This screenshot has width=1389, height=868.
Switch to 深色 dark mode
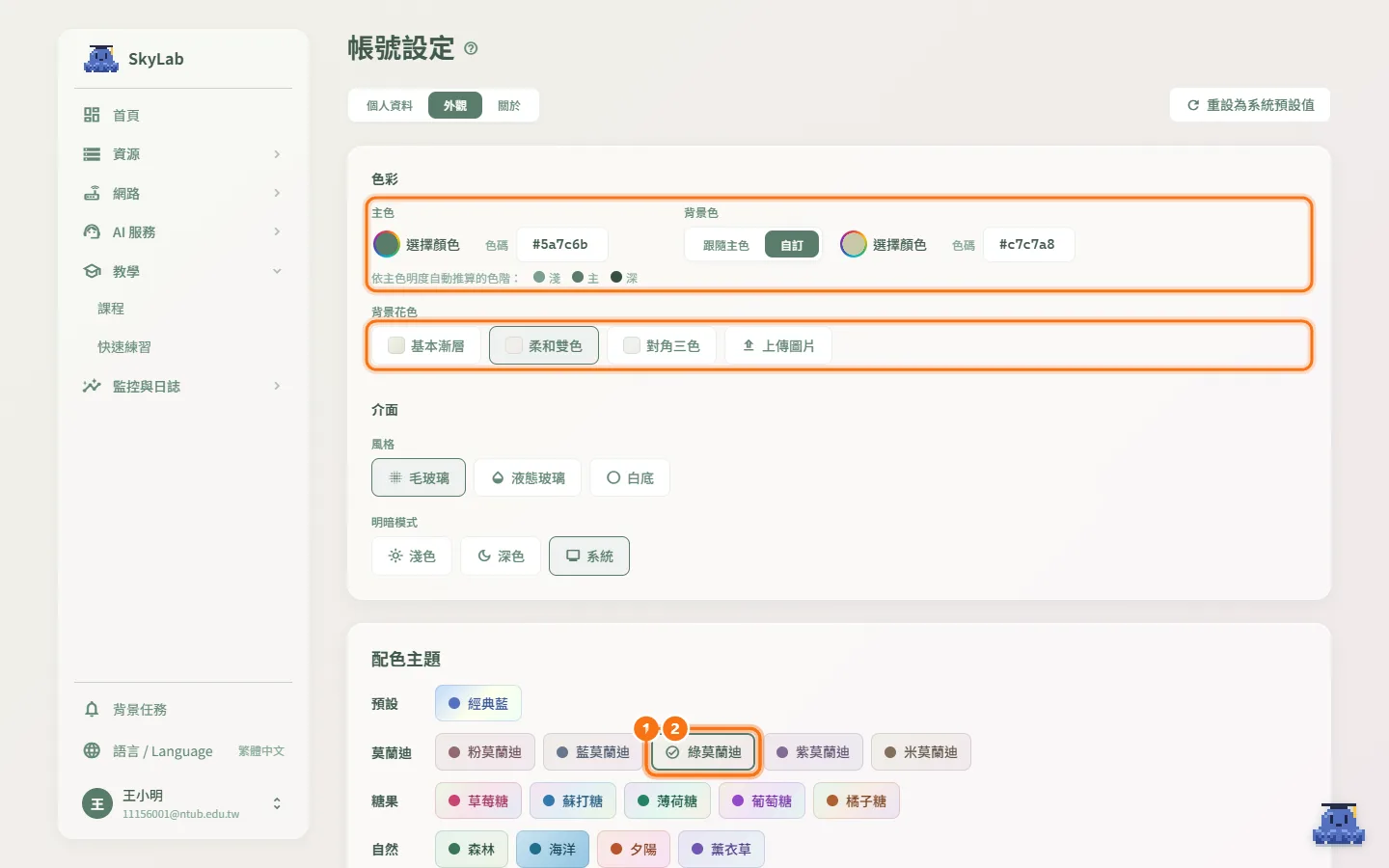[x=501, y=556]
